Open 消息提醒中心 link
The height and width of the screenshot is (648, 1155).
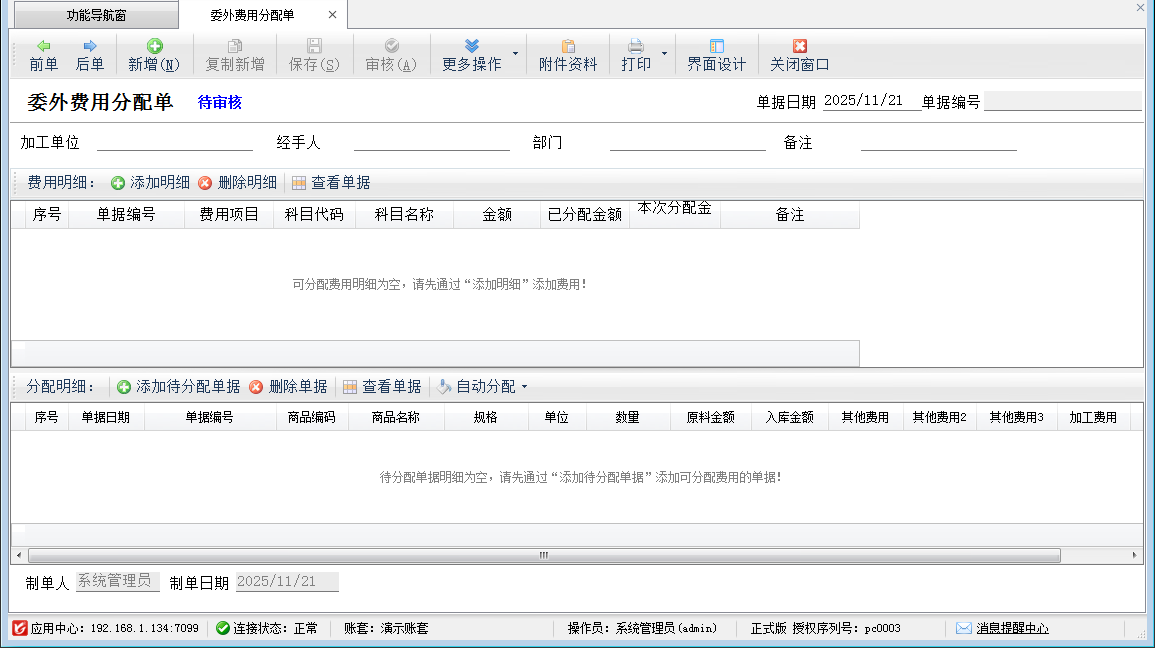tap(1012, 628)
